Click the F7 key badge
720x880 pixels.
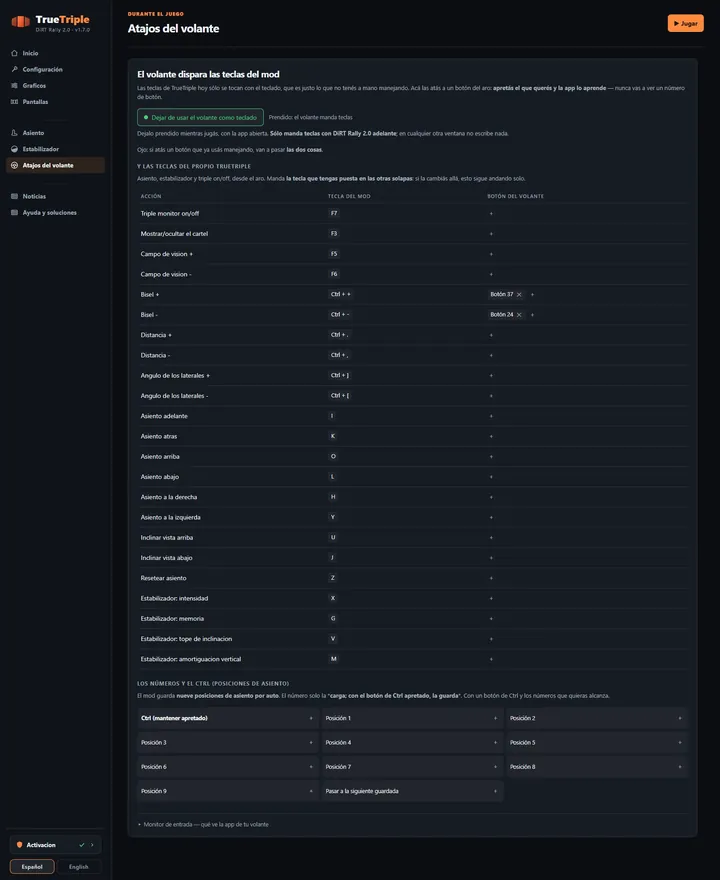click(x=334, y=214)
